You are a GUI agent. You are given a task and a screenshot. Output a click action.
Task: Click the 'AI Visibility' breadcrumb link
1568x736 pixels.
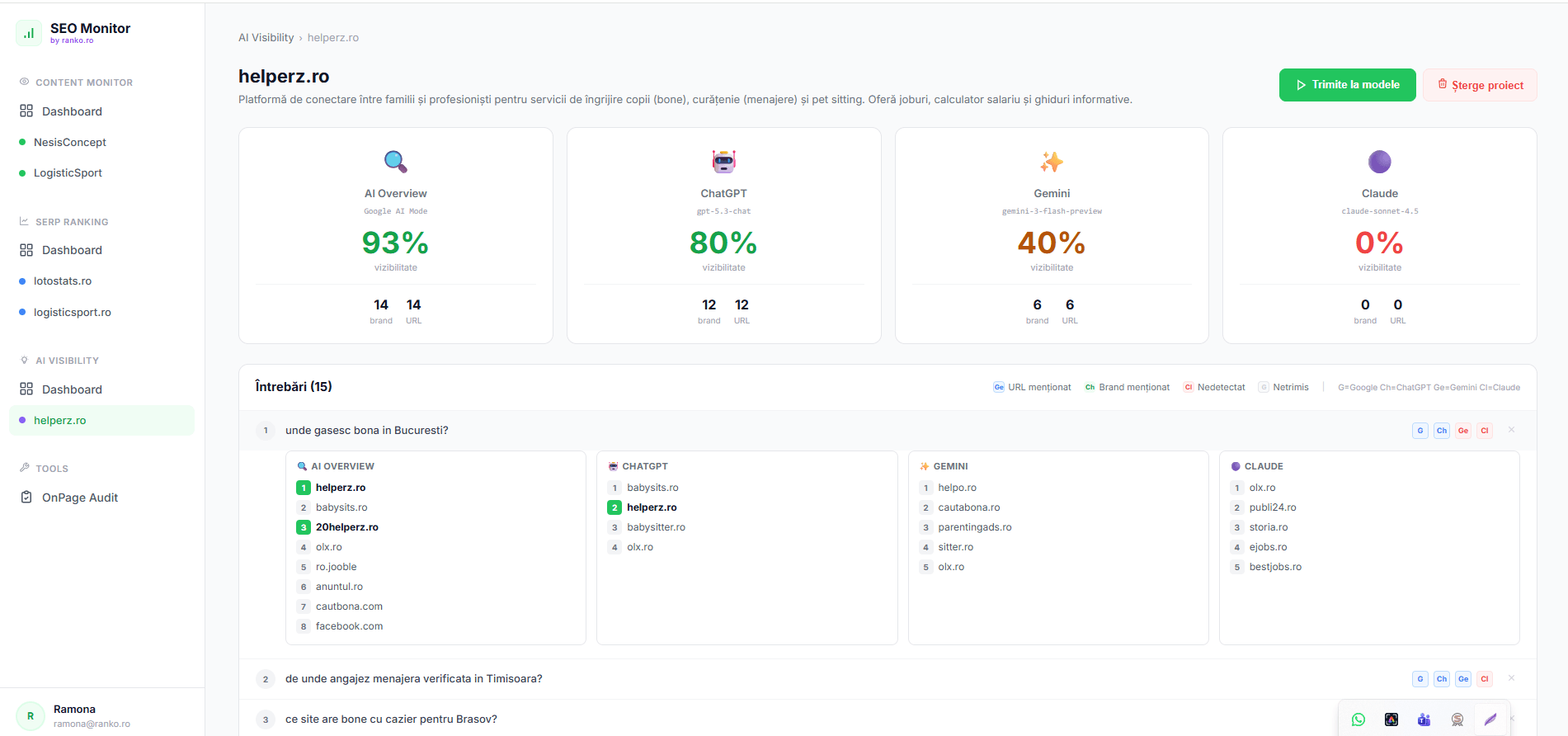[x=266, y=38]
